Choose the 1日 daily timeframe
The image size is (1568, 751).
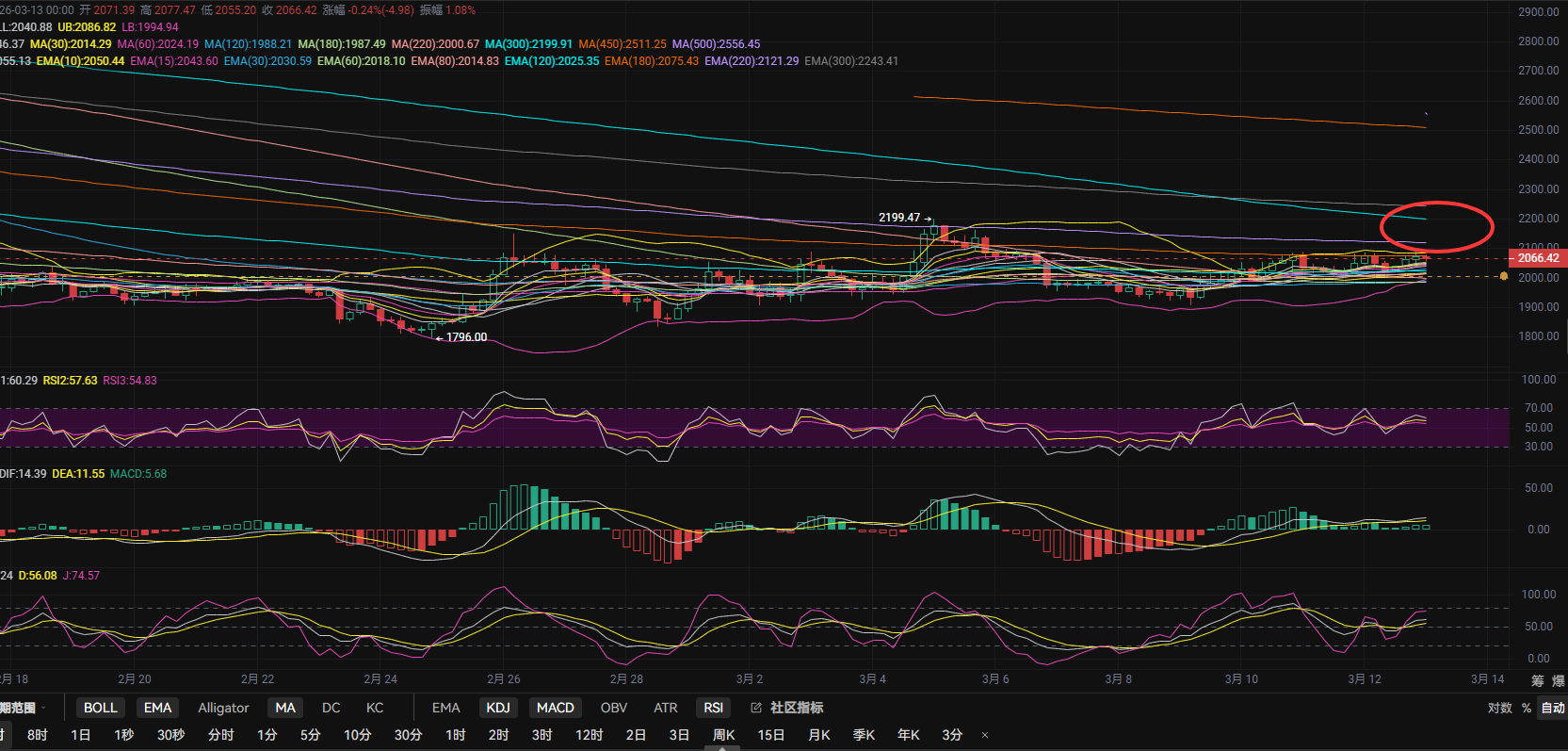tap(81, 735)
